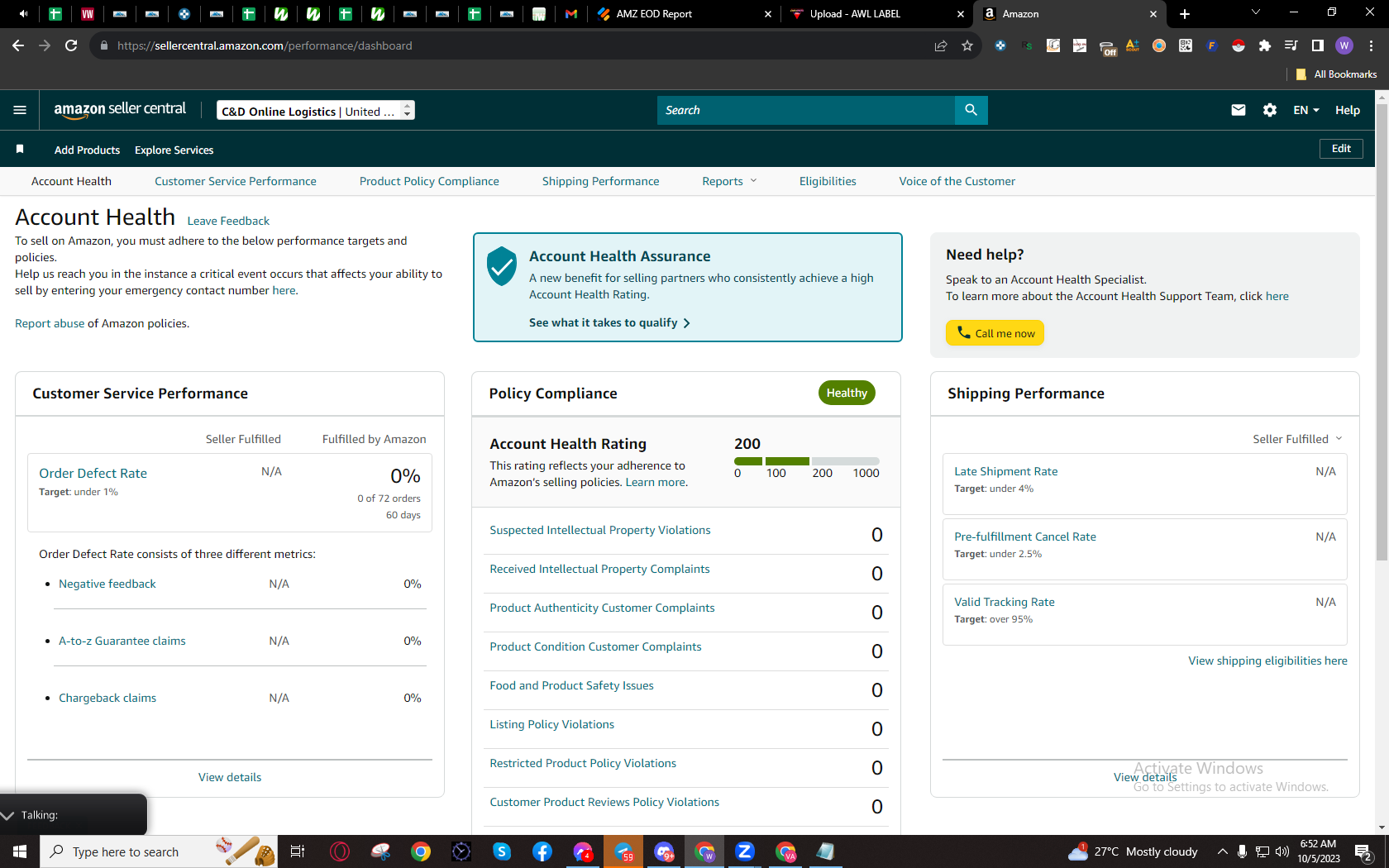Switch to the Shipping Performance tab
This screenshot has width=1389, height=868.
pyautogui.click(x=601, y=181)
